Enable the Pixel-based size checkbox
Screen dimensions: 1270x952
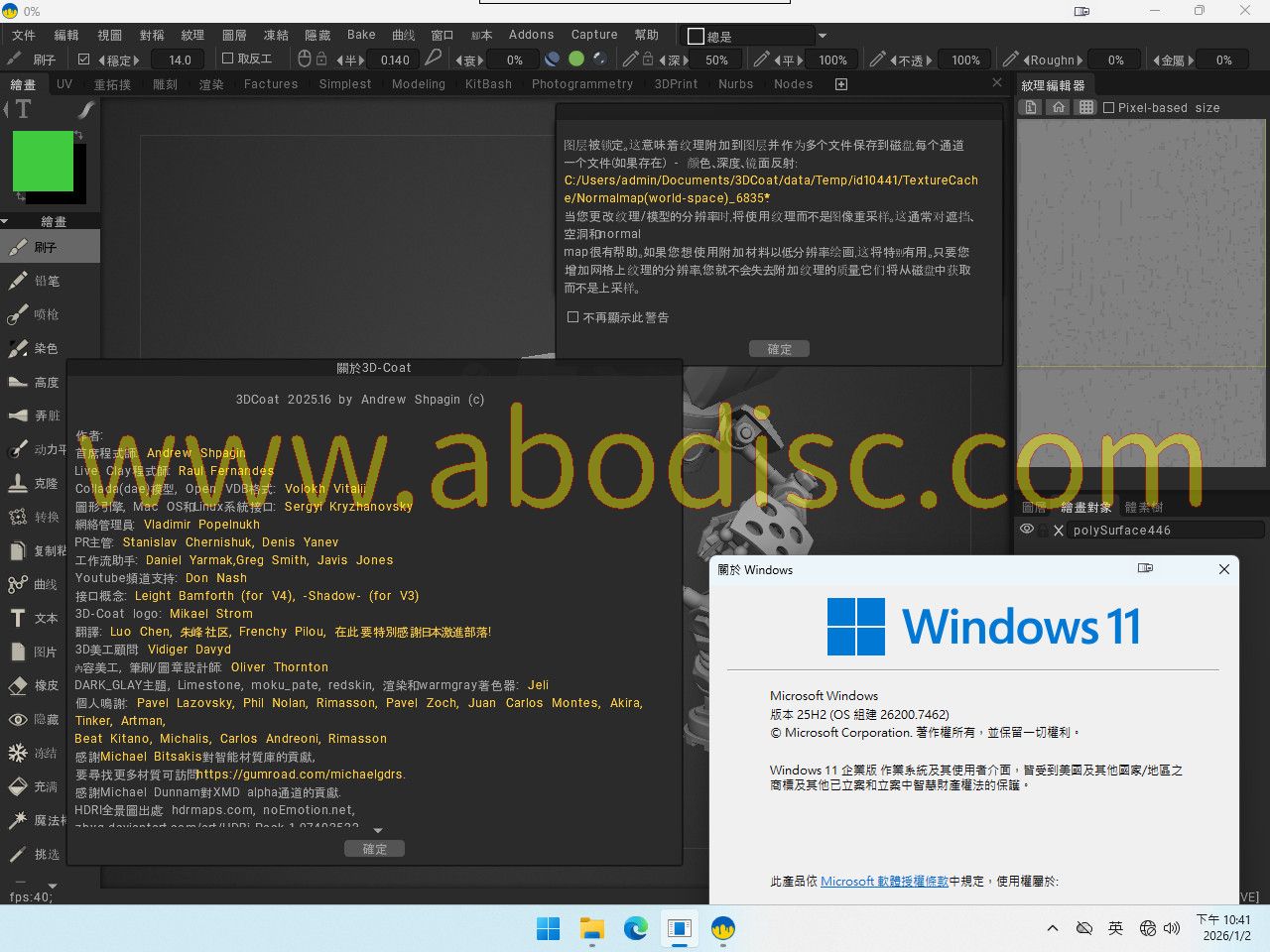(1109, 107)
